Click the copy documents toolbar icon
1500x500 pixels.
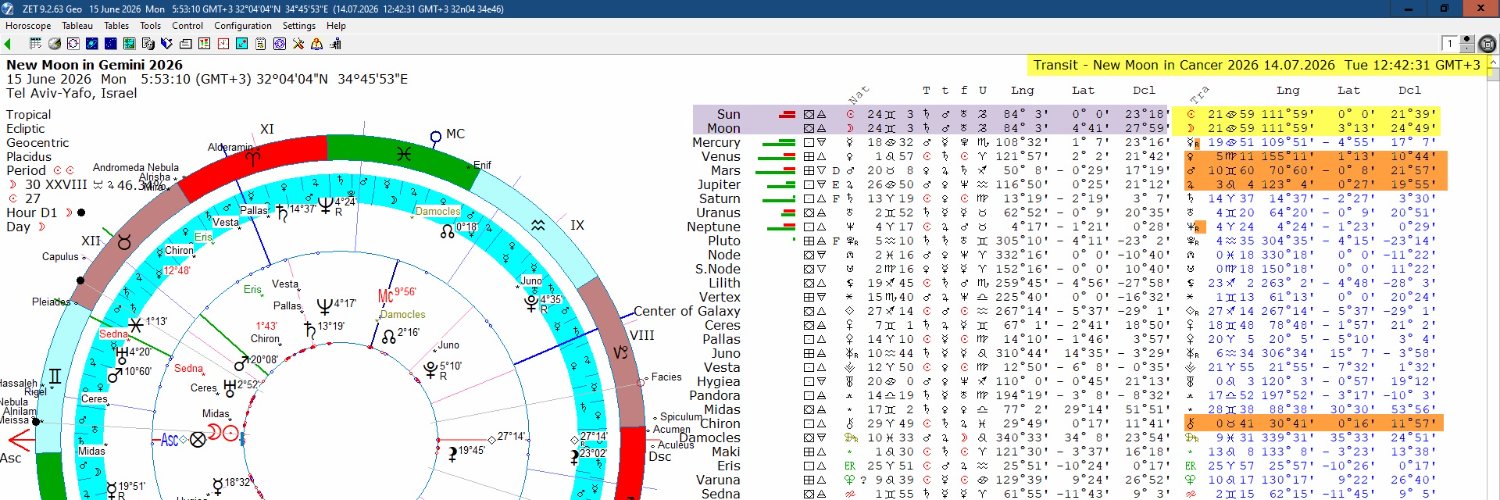(148, 44)
